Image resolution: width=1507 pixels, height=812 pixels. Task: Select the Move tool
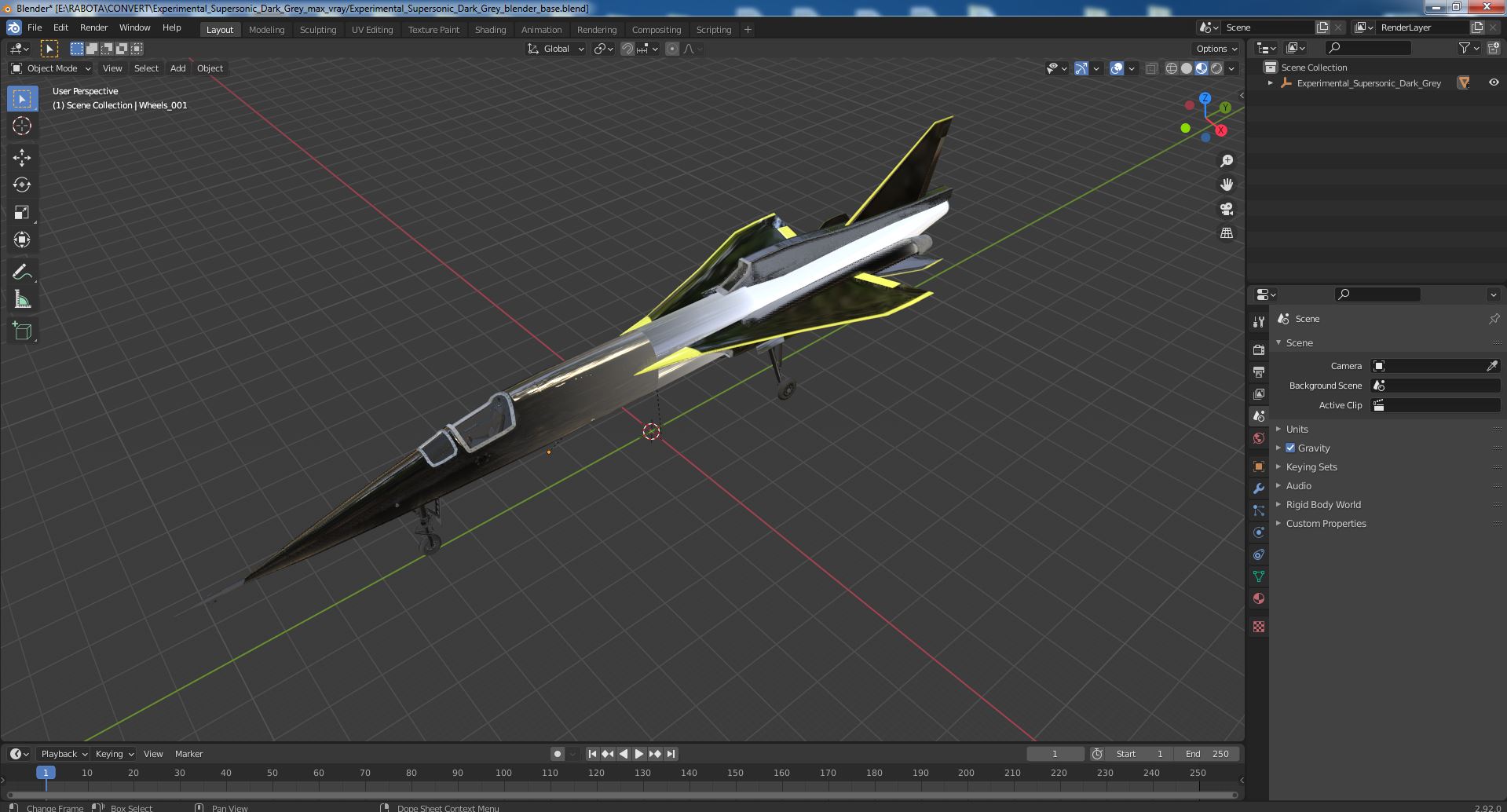22,158
